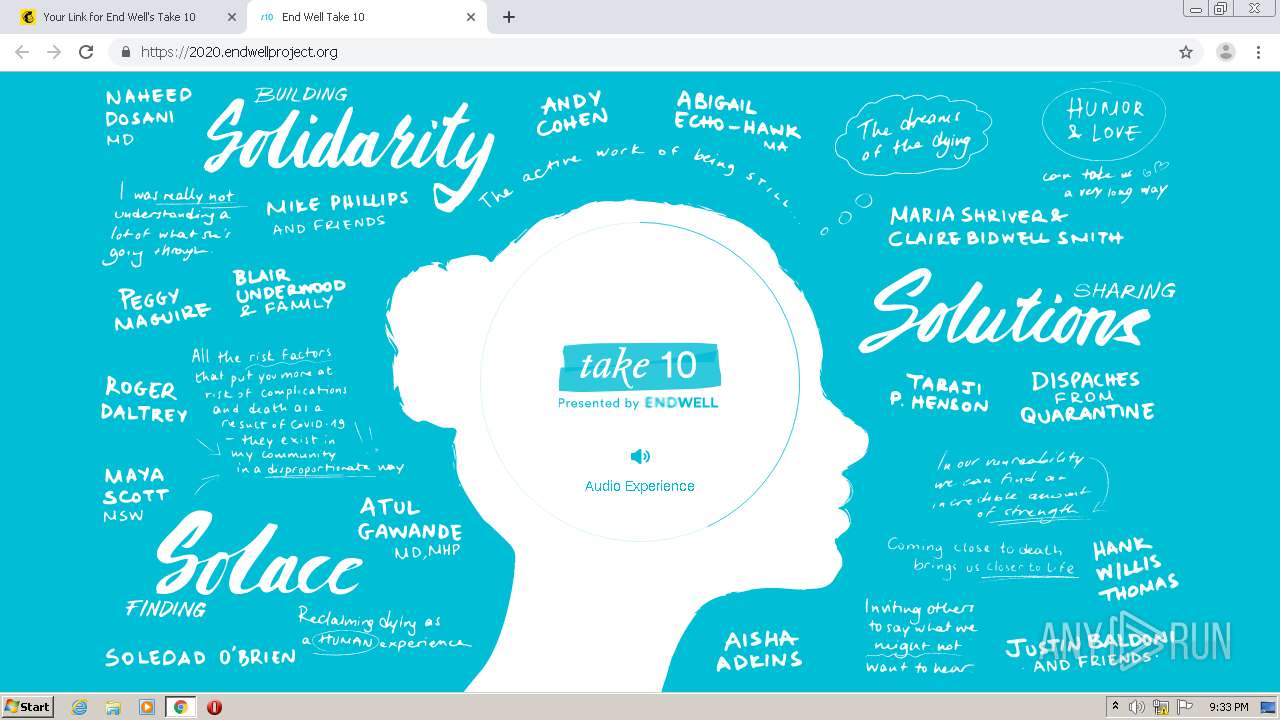Select 'Mike Phillips and Friends'
1280x720 pixels.
click(x=338, y=212)
